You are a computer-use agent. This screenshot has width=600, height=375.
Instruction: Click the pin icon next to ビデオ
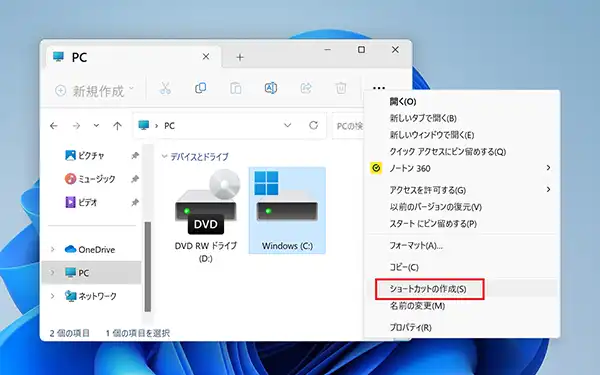(135, 202)
